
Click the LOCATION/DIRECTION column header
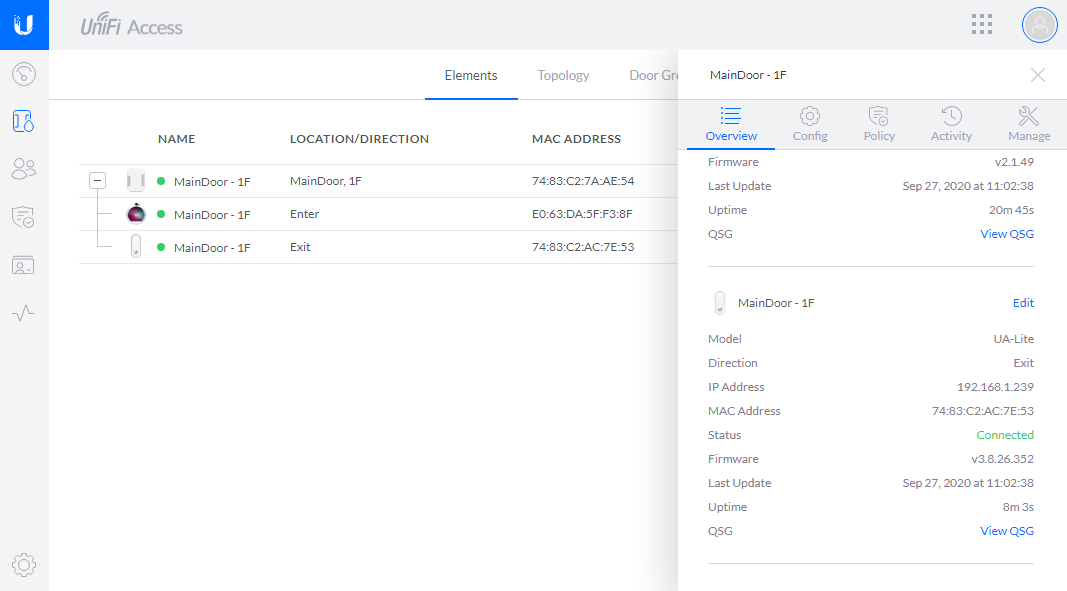click(359, 139)
